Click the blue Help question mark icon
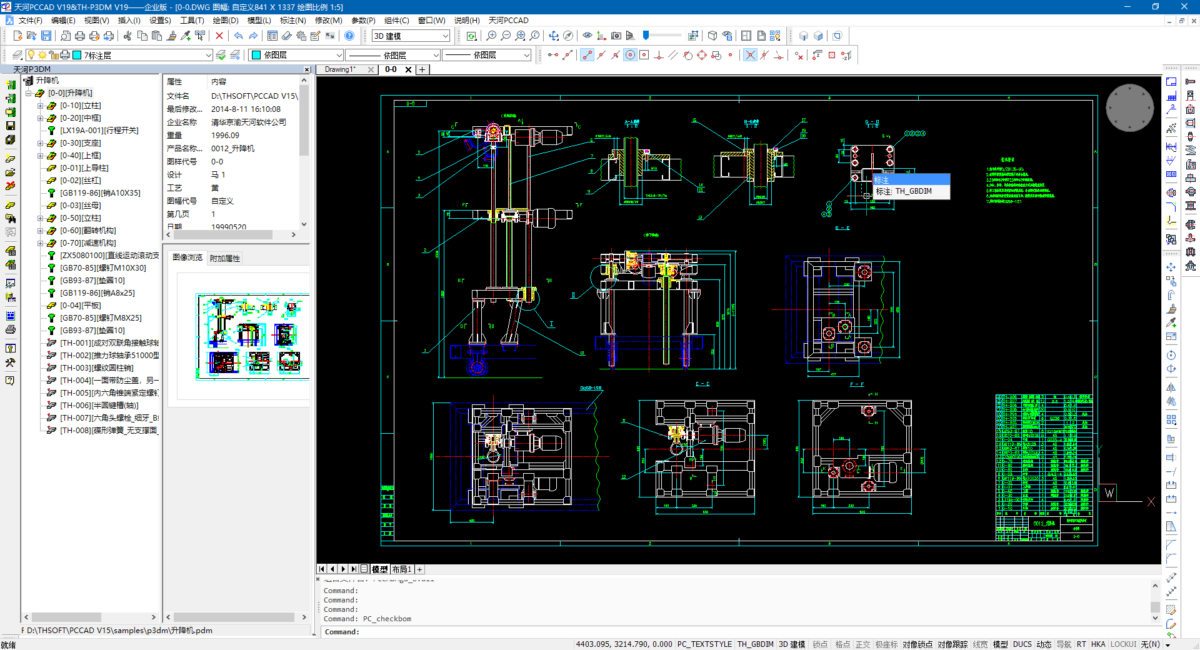Screen dimensions: 1200x650 point(349,35)
